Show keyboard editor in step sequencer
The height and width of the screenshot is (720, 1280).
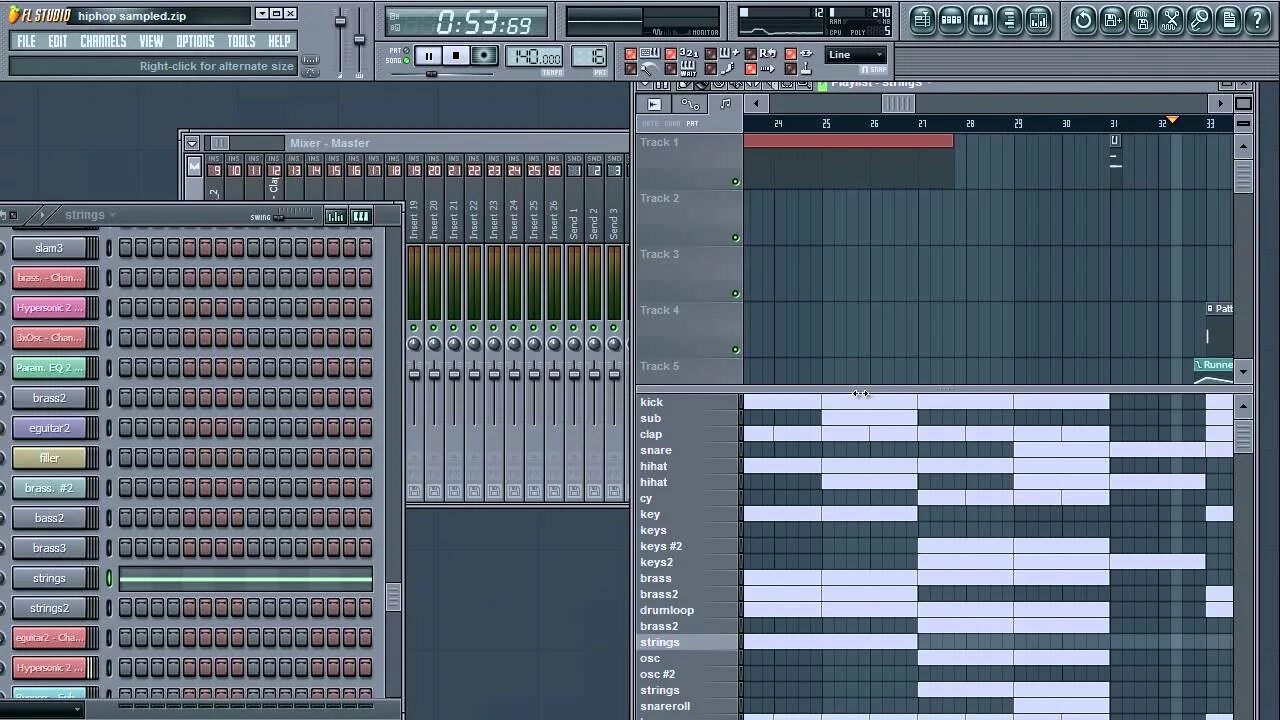(x=360, y=216)
